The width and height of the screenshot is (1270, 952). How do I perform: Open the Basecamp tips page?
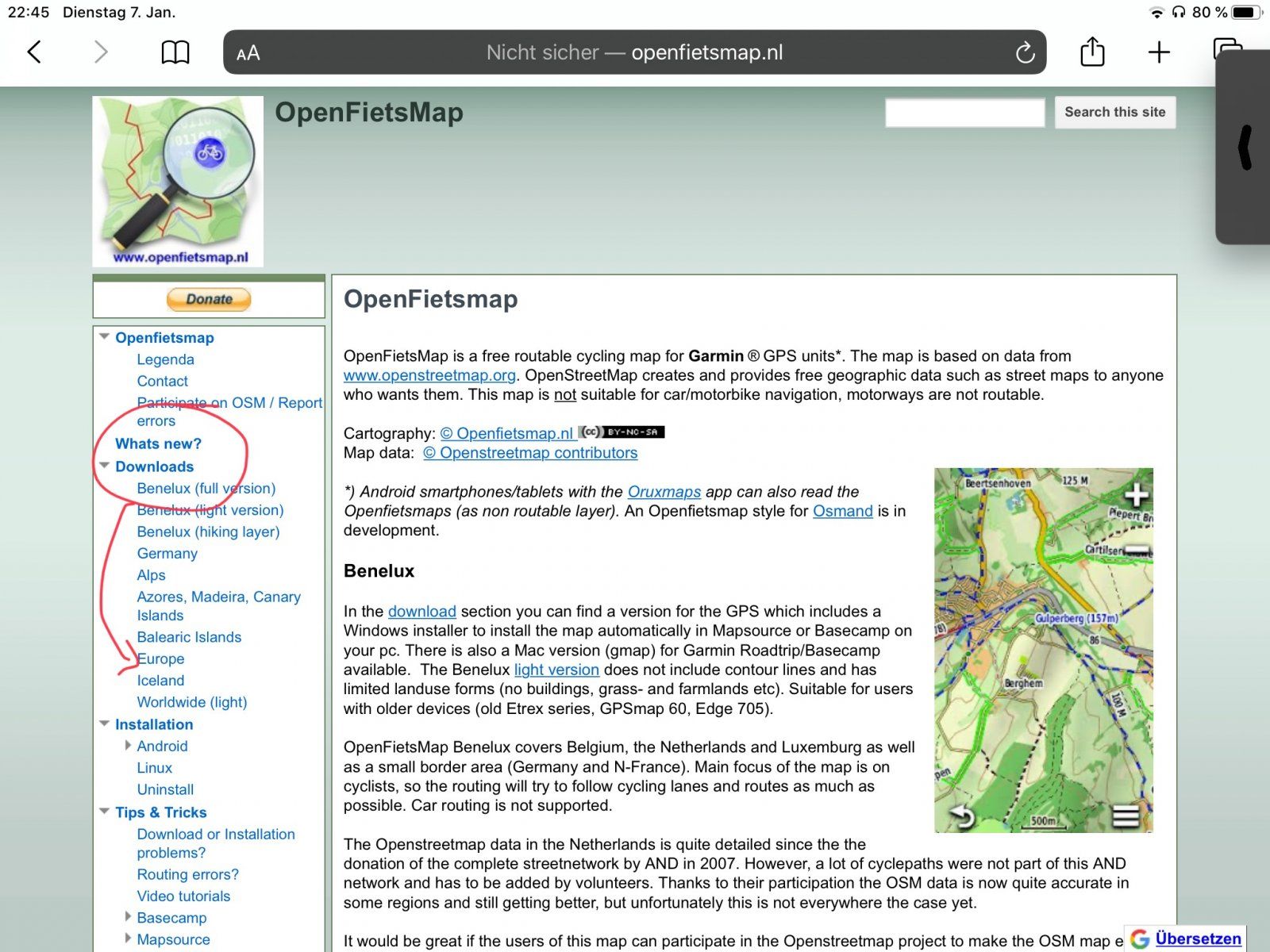pyautogui.click(x=171, y=918)
